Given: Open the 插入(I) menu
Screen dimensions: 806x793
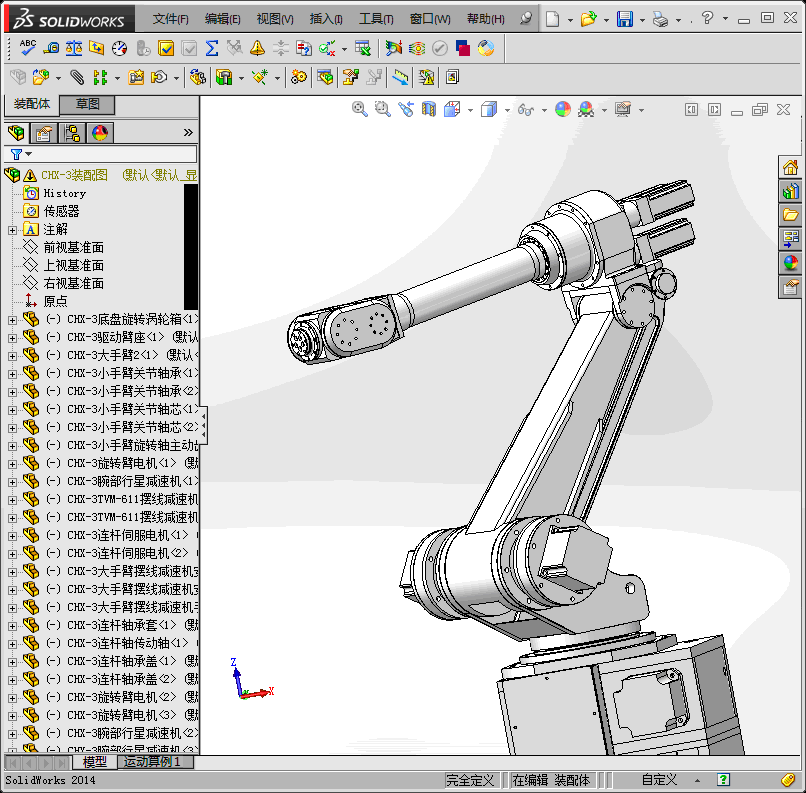Looking at the screenshot, I should 326,19.
